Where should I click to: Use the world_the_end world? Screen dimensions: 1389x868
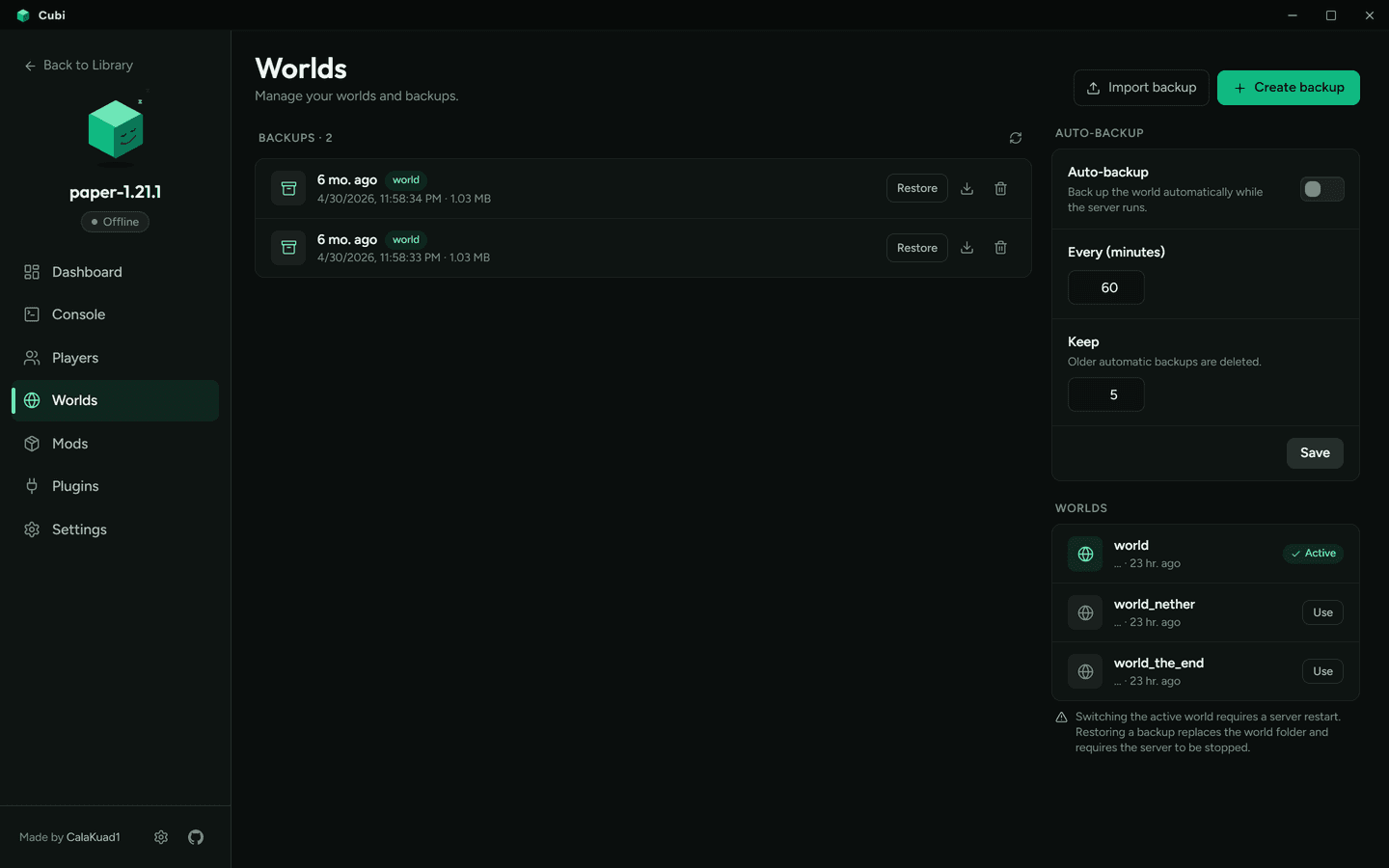pyautogui.click(x=1322, y=671)
